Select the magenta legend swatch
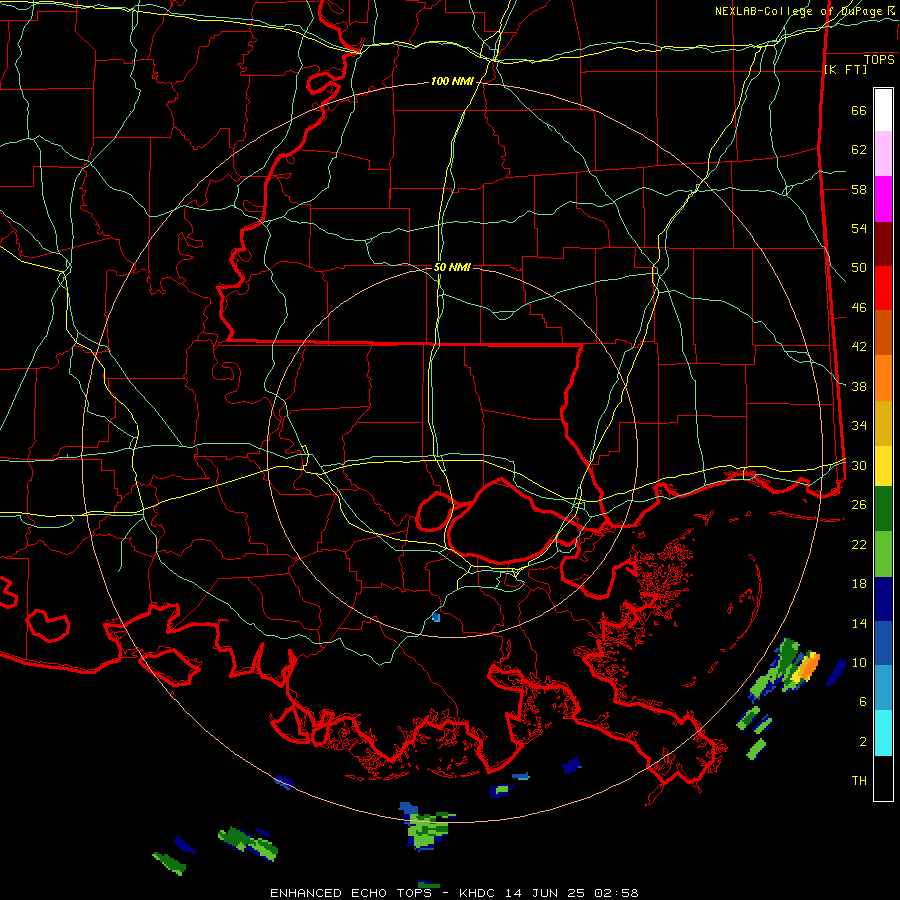The width and height of the screenshot is (900, 900). click(883, 199)
